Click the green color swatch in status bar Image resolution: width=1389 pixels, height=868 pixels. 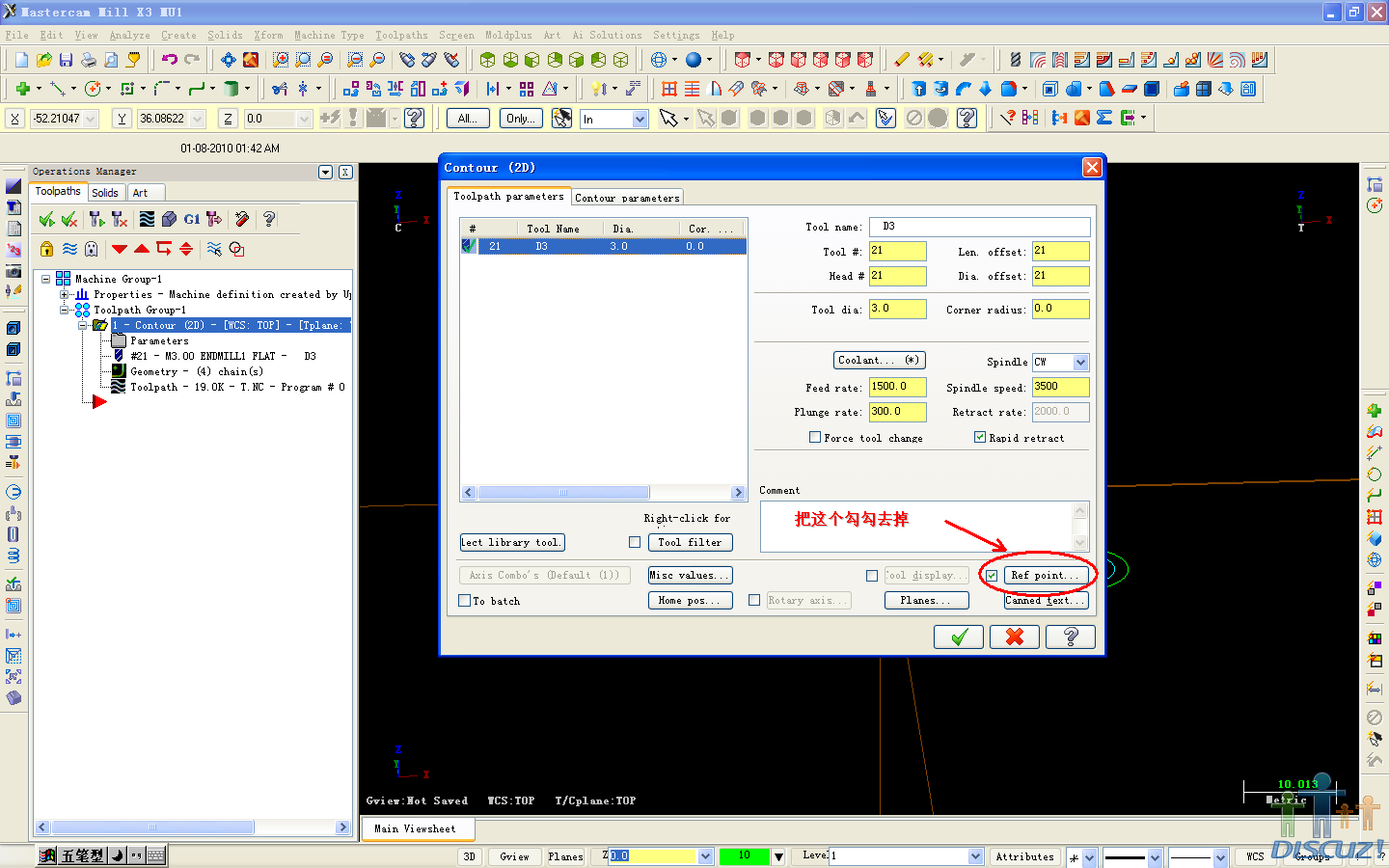point(744,856)
